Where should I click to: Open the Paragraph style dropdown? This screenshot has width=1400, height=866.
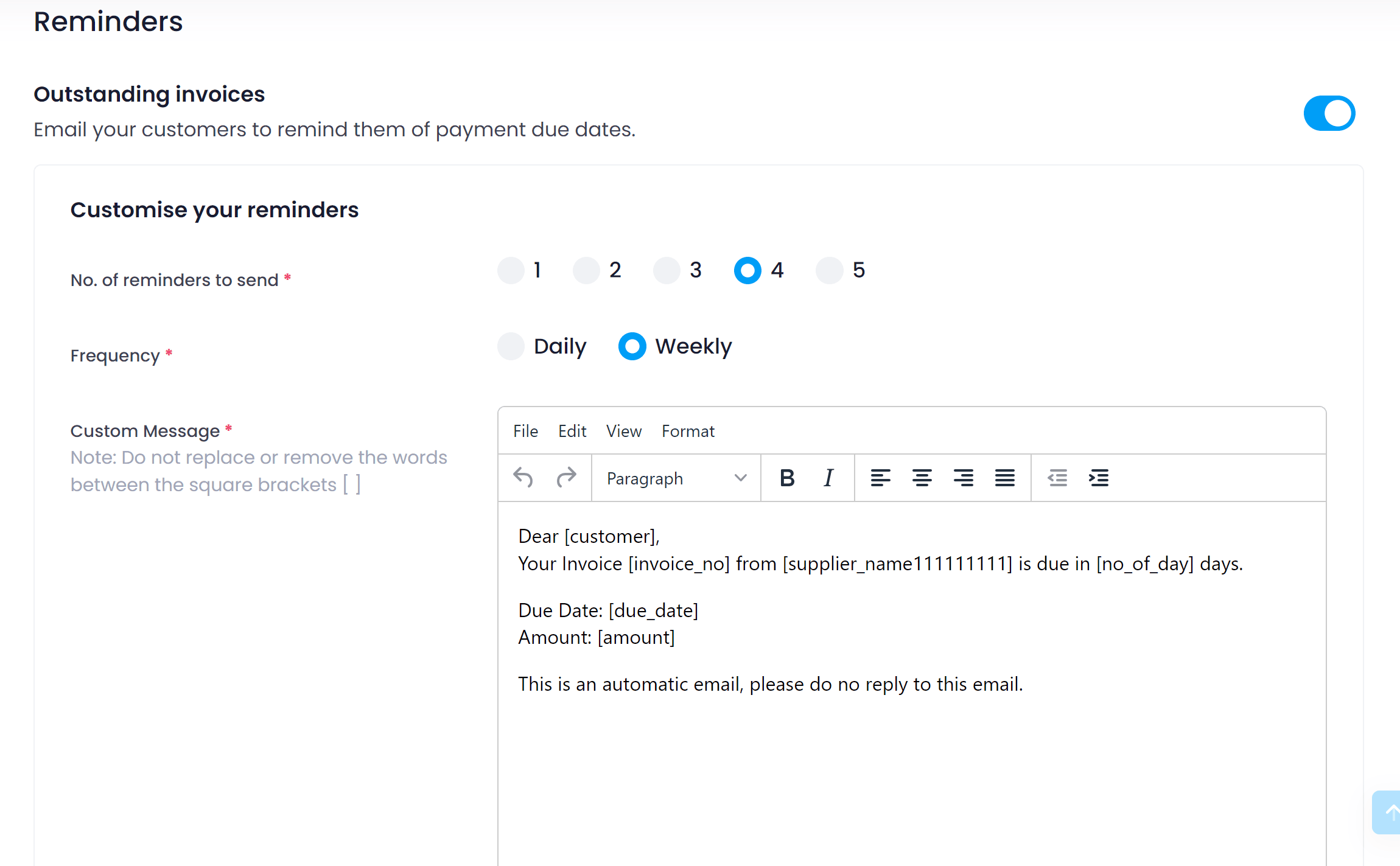(x=675, y=478)
